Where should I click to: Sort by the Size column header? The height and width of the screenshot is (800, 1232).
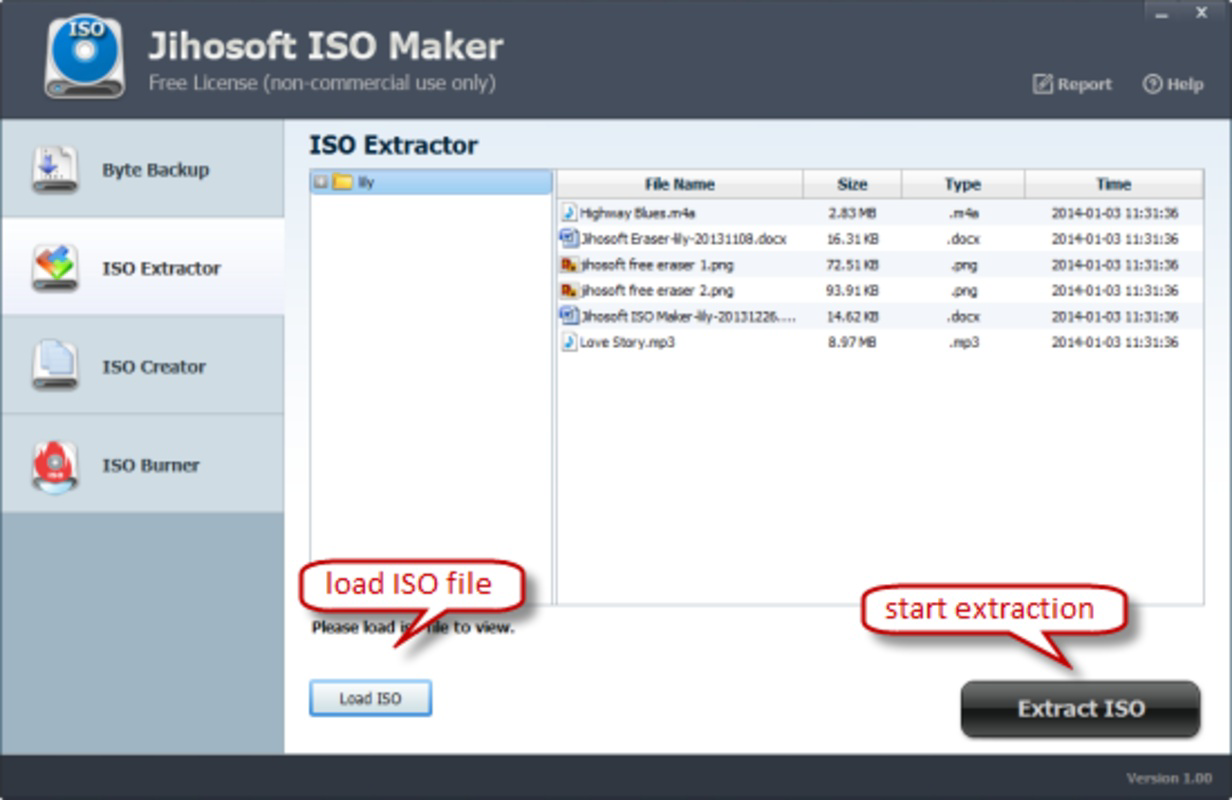(x=852, y=184)
